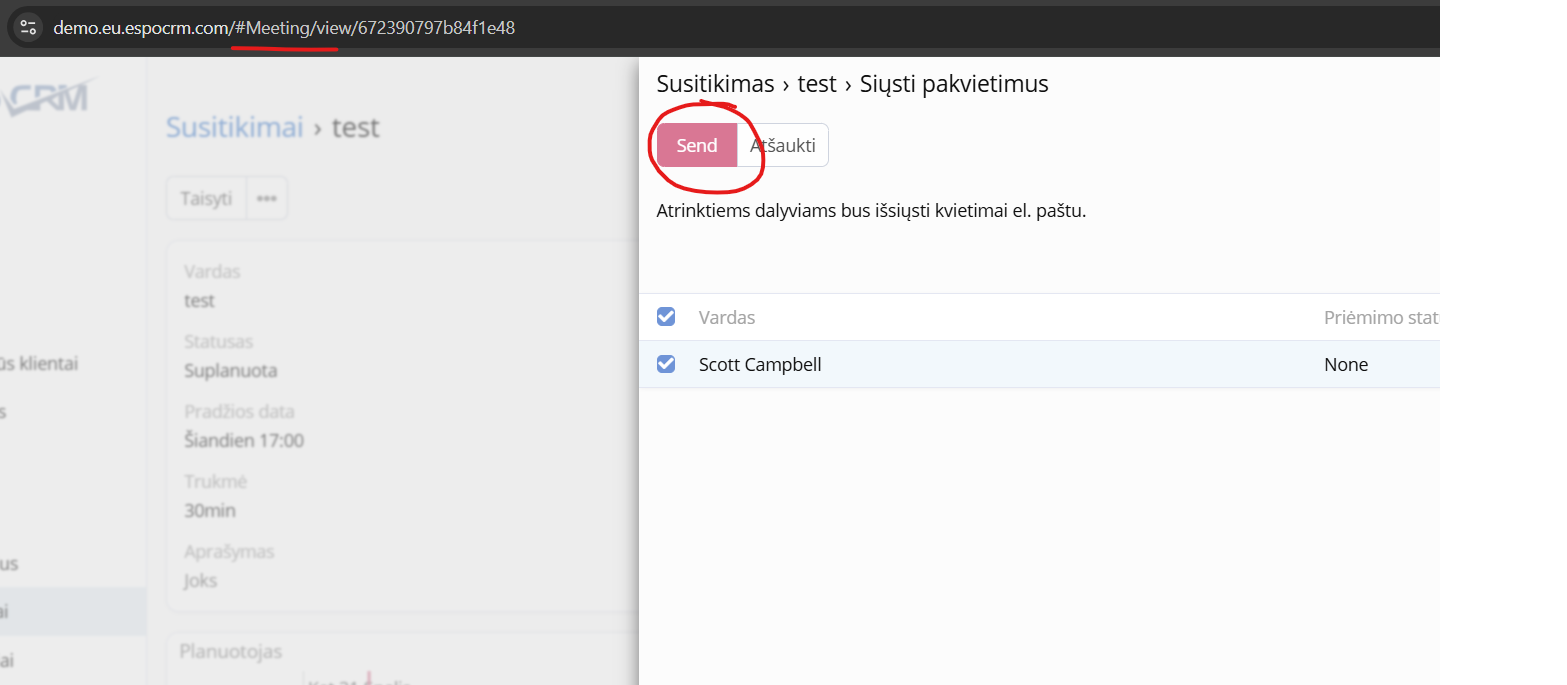The width and height of the screenshot is (1567, 685).
Task: Select the Scott Campbell attendee name
Action: point(760,365)
